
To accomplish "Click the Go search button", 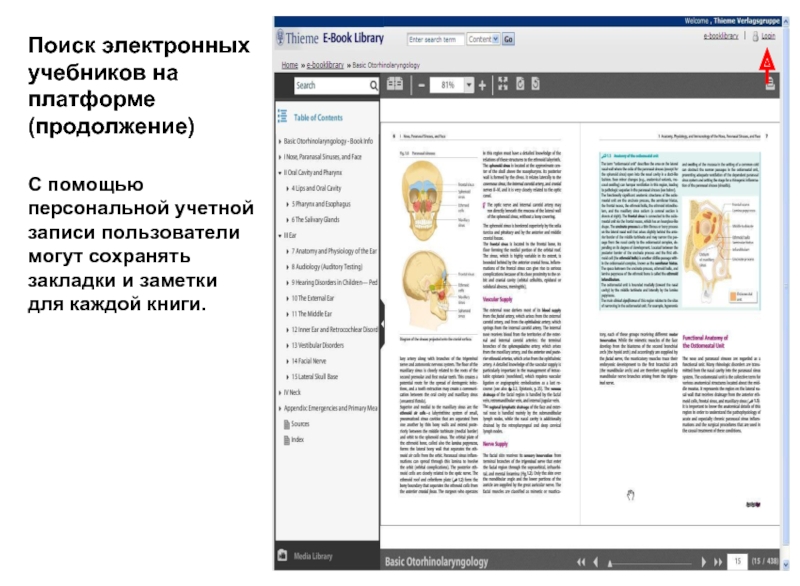I will [508, 39].
